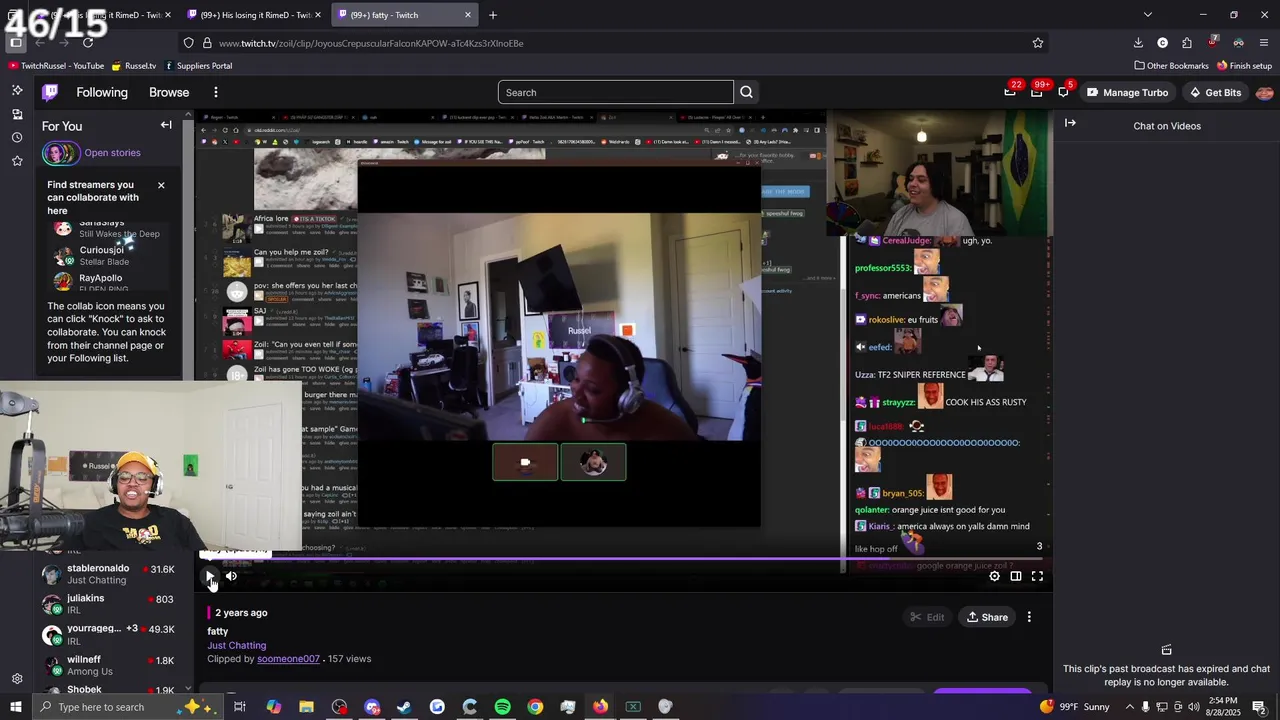The width and height of the screenshot is (1280, 720).
Task: Mute the clip volume
Action: tap(231, 576)
